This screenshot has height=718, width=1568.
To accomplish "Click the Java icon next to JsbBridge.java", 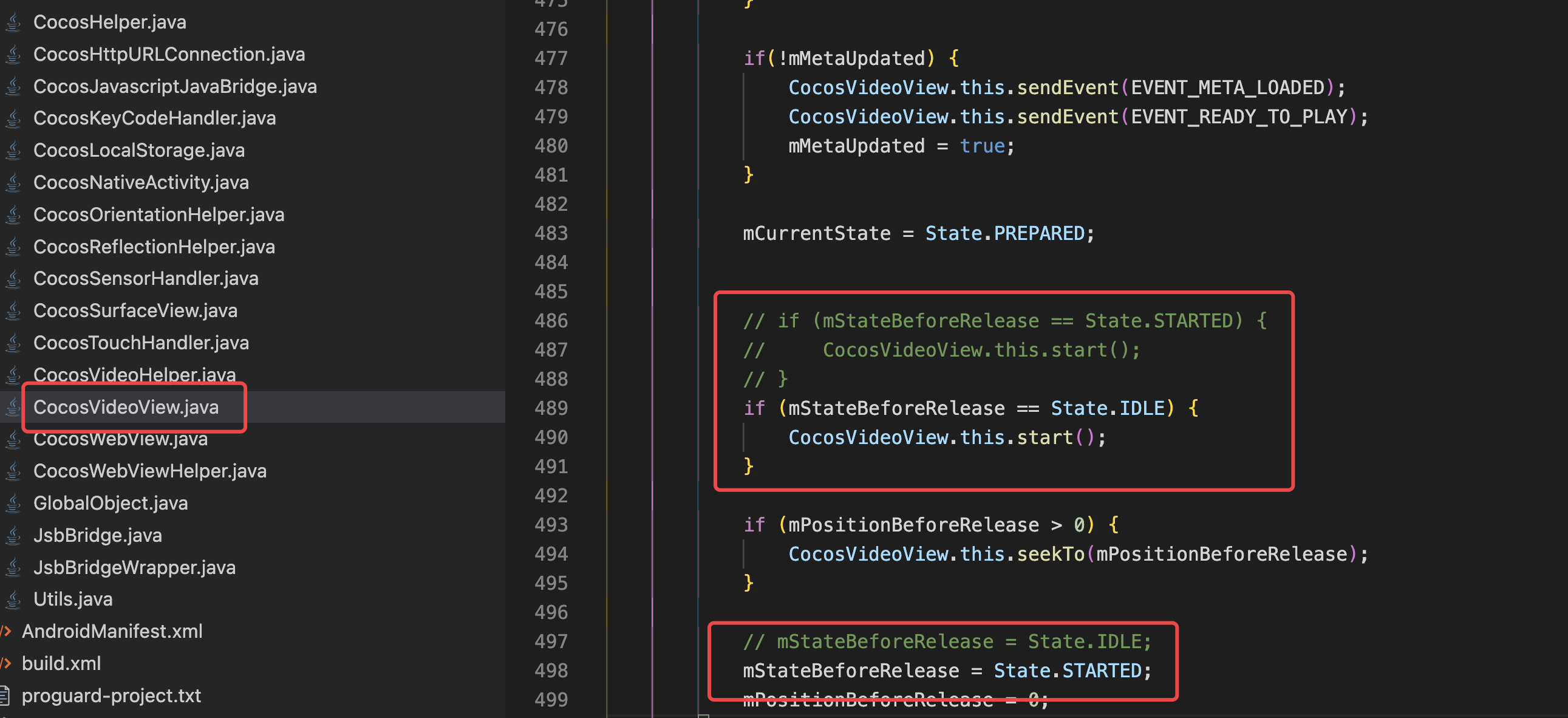I will point(13,535).
